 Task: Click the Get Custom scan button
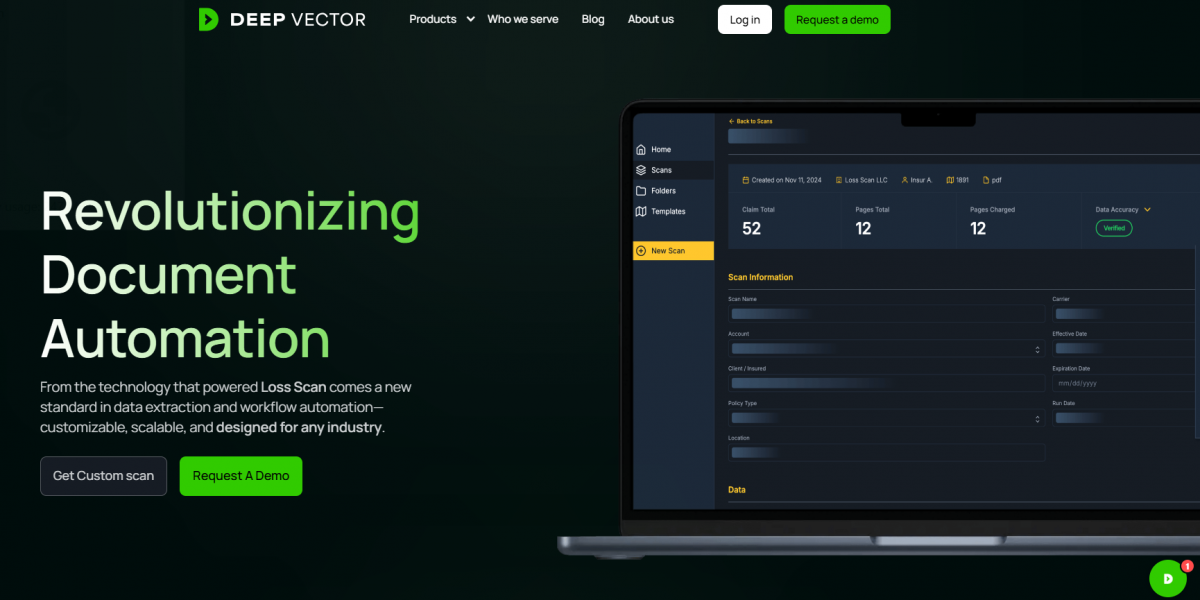click(x=103, y=476)
